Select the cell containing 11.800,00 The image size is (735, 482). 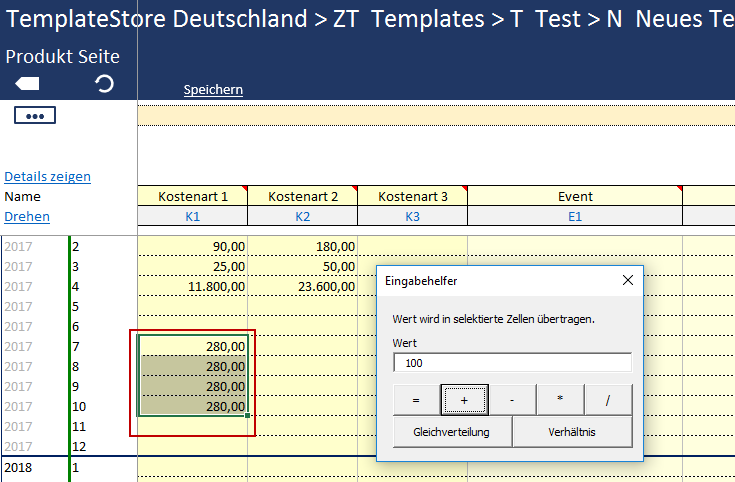pyautogui.click(x=193, y=286)
